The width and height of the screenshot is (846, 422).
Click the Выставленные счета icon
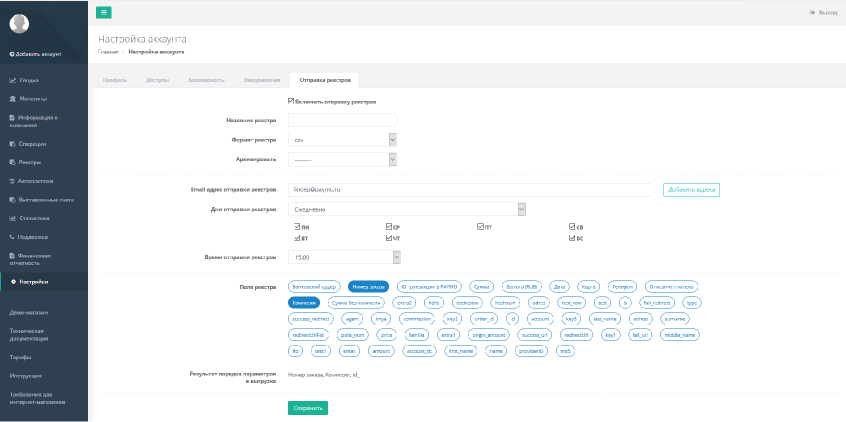coord(12,200)
